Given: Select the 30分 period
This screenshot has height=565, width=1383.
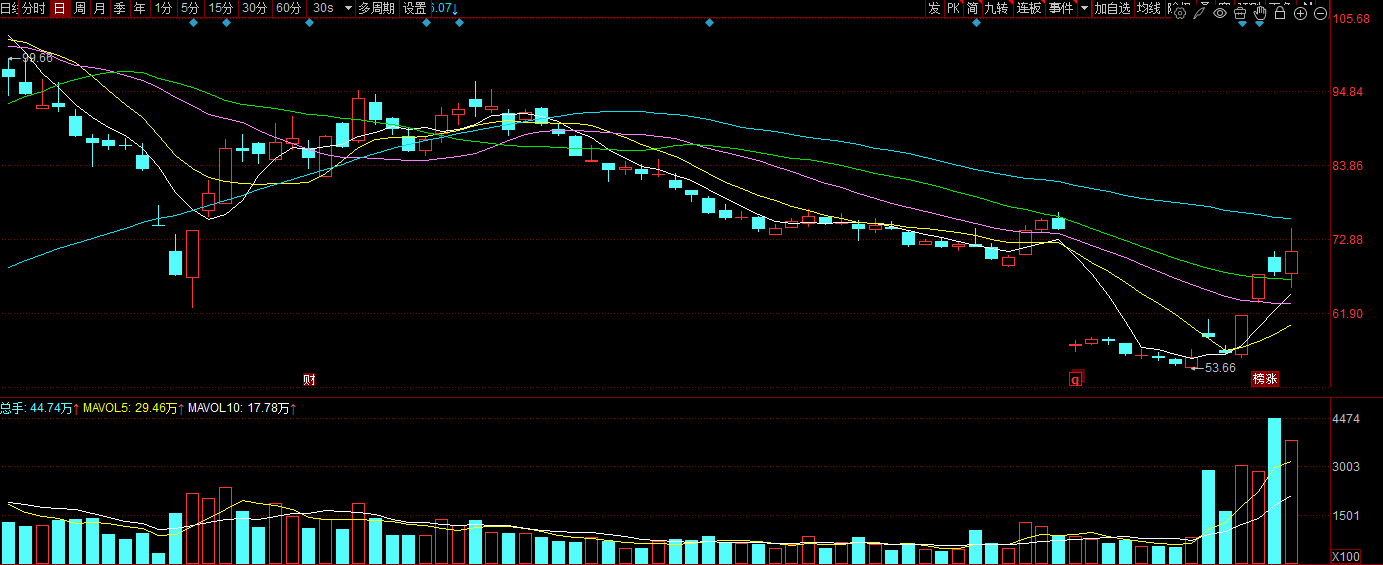Looking at the screenshot, I should 254,8.
